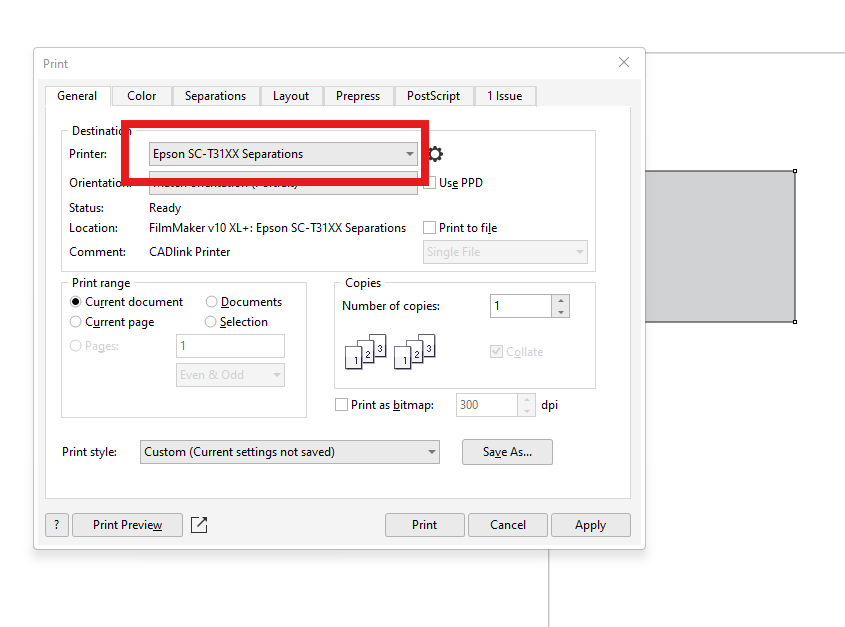
Task: Click the Print Preview button
Action: [x=127, y=525]
